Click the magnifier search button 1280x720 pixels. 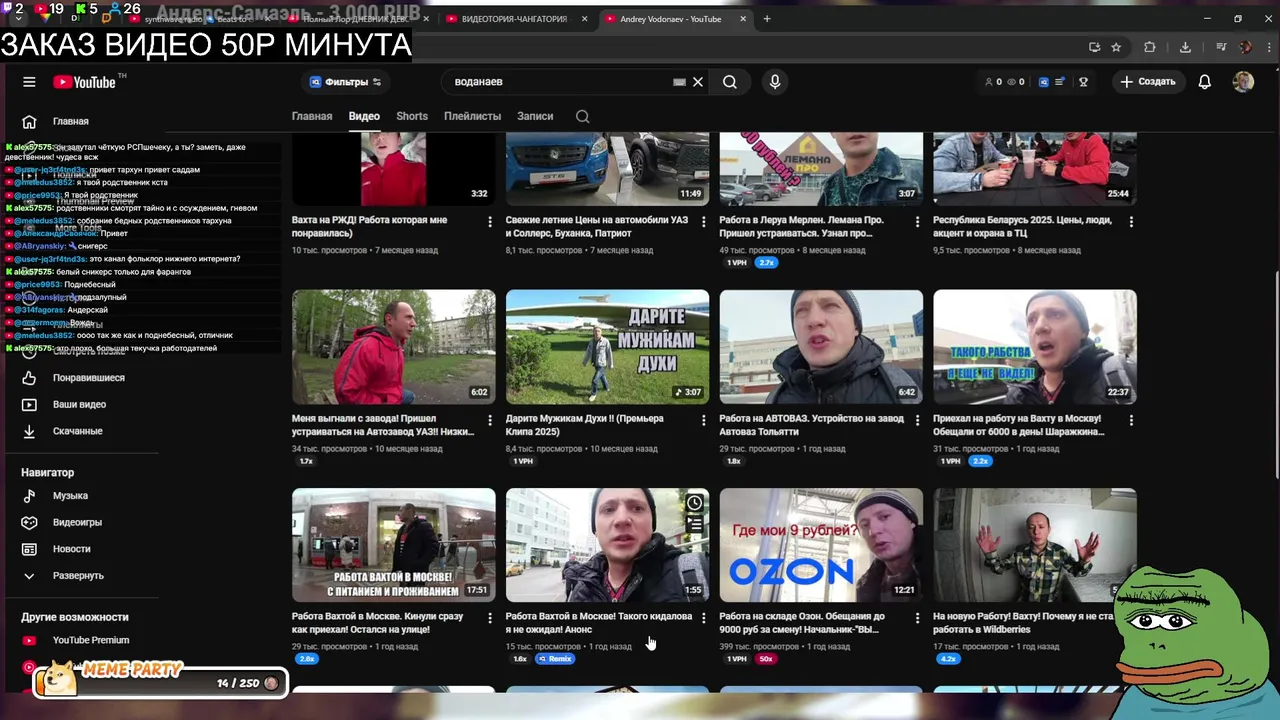(730, 82)
